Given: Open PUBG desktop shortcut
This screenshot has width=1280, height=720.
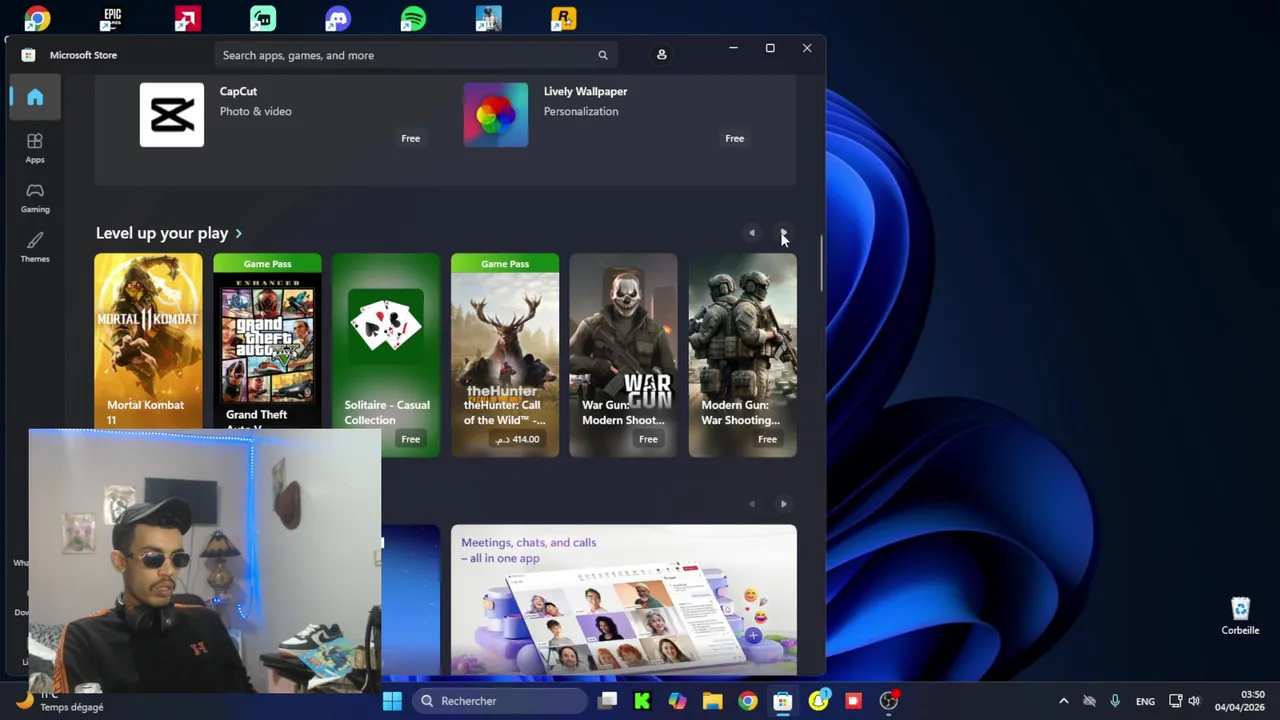Looking at the screenshot, I should click(x=488, y=18).
